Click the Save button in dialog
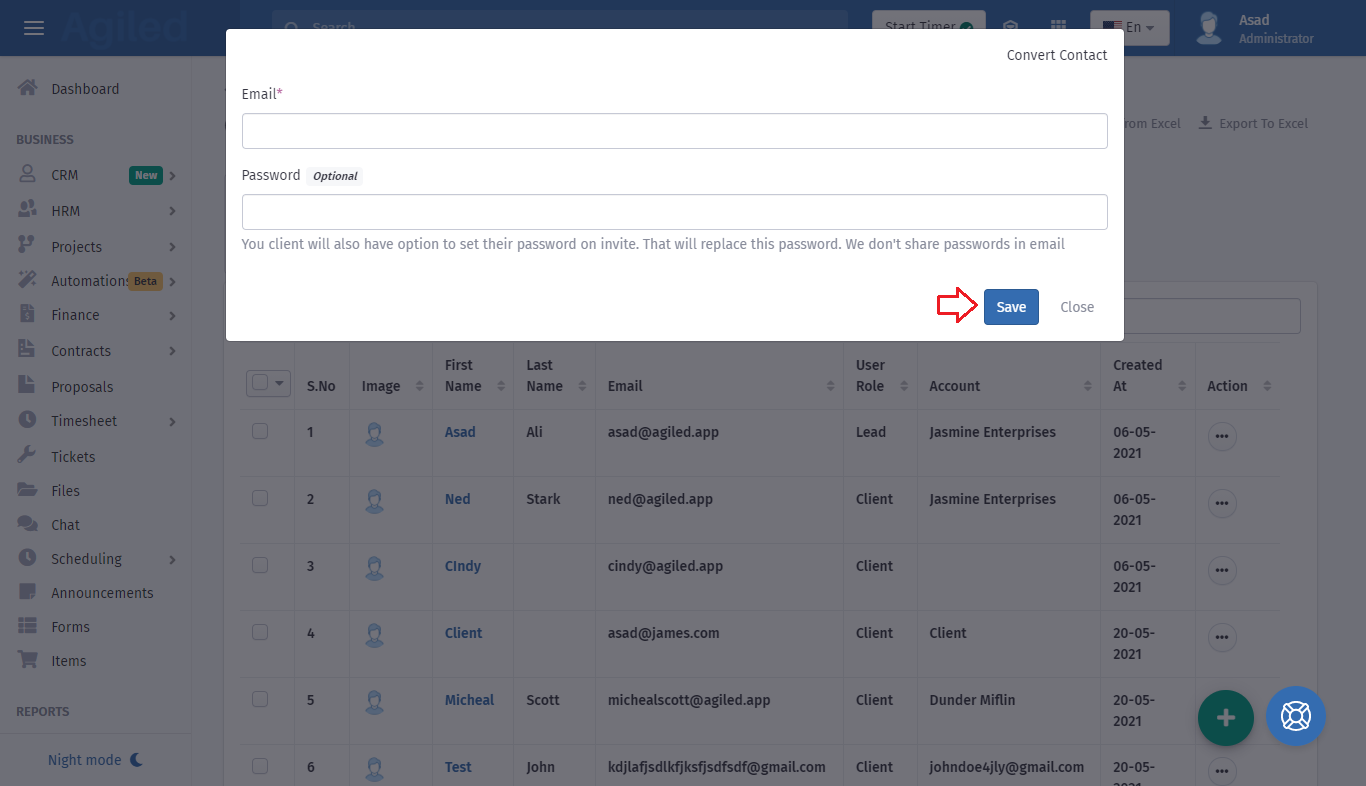This screenshot has width=1366, height=786. coord(1011,307)
